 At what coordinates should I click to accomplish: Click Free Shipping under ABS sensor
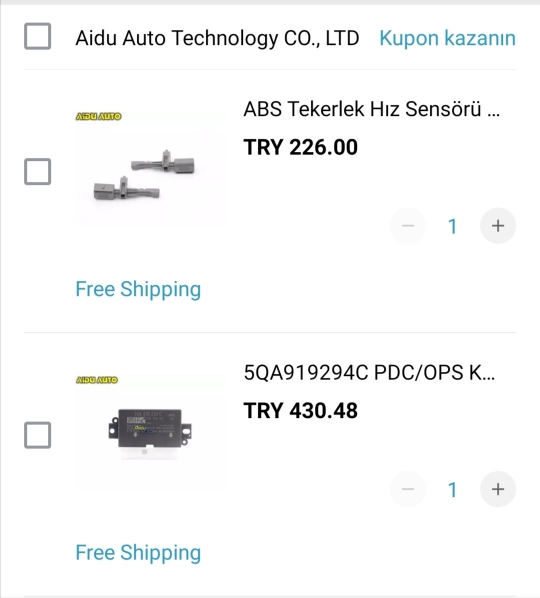point(138,289)
